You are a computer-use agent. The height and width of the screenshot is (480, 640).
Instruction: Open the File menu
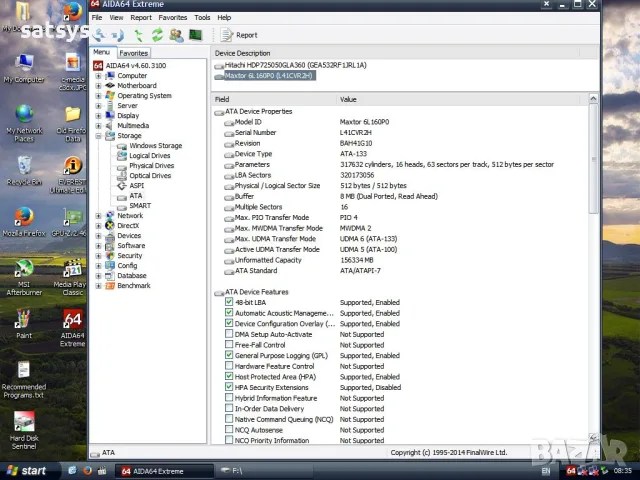point(97,18)
